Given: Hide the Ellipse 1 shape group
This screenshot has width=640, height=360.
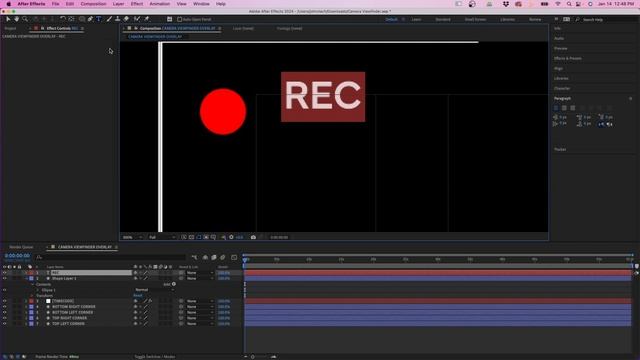Looking at the screenshot, I should (x=4, y=290).
